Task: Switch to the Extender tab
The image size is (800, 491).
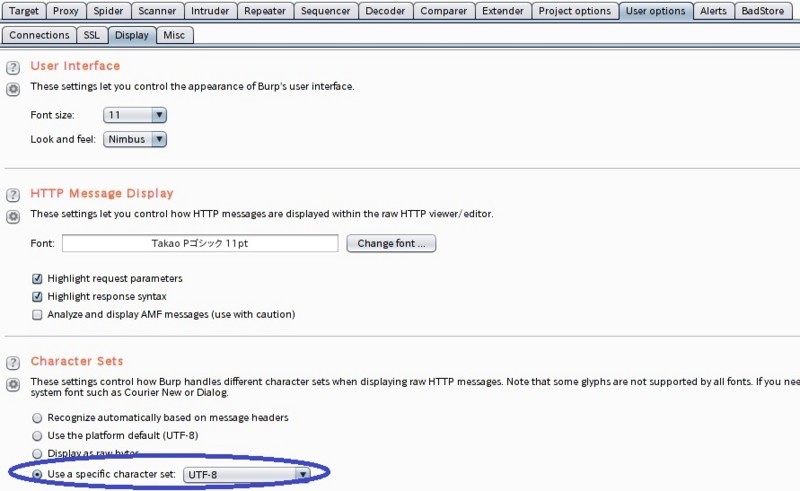Action: click(503, 11)
